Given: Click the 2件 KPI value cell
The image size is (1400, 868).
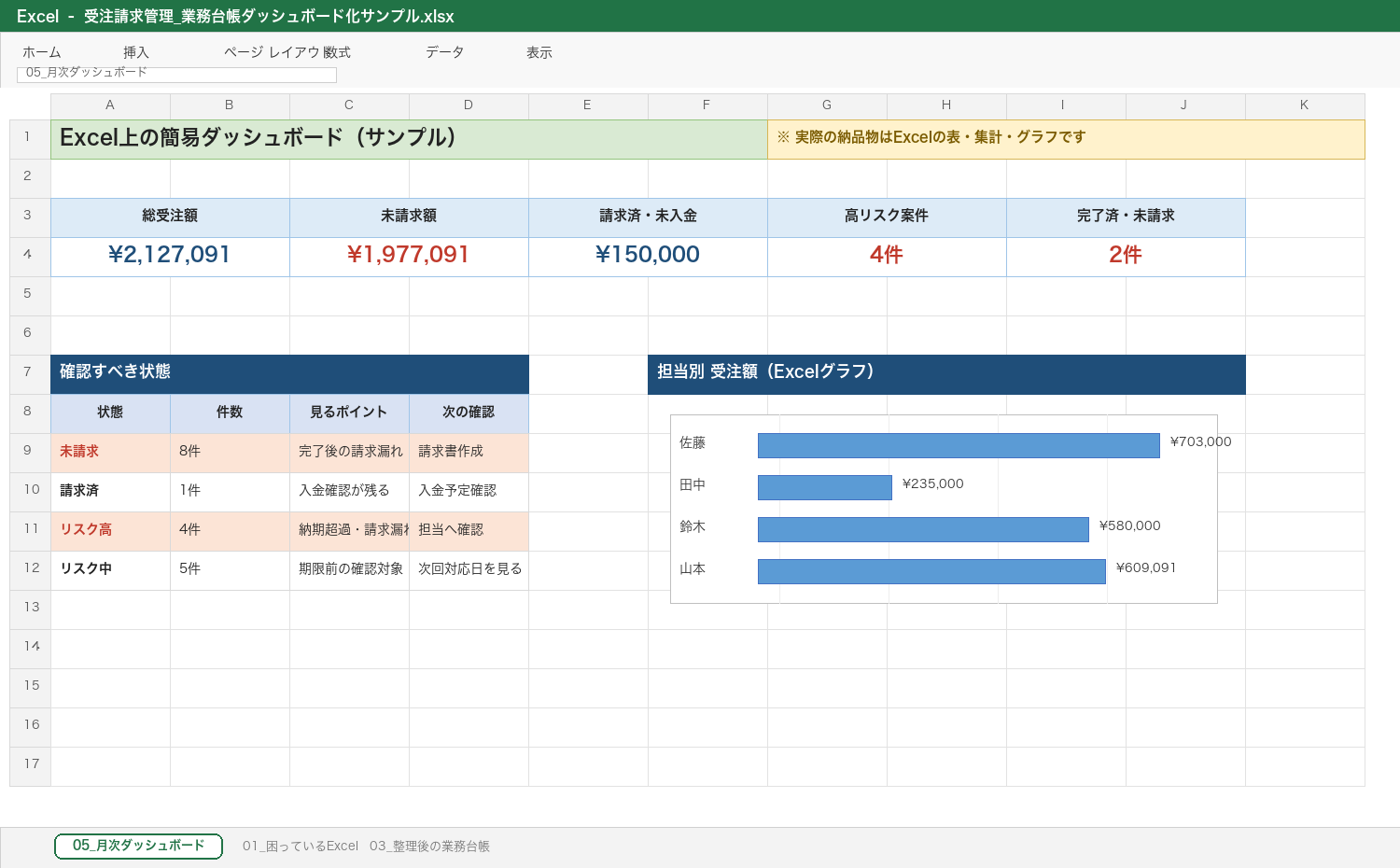Looking at the screenshot, I should 1126,257.
